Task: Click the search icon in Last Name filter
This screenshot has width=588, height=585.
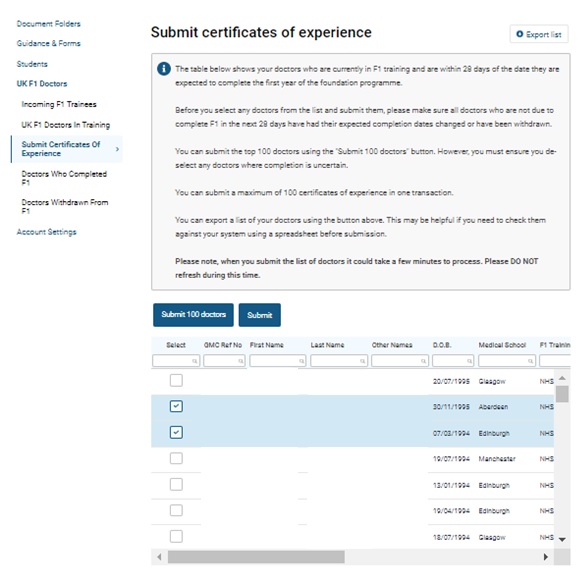Action: pyautogui.click(x=362, y=361)
